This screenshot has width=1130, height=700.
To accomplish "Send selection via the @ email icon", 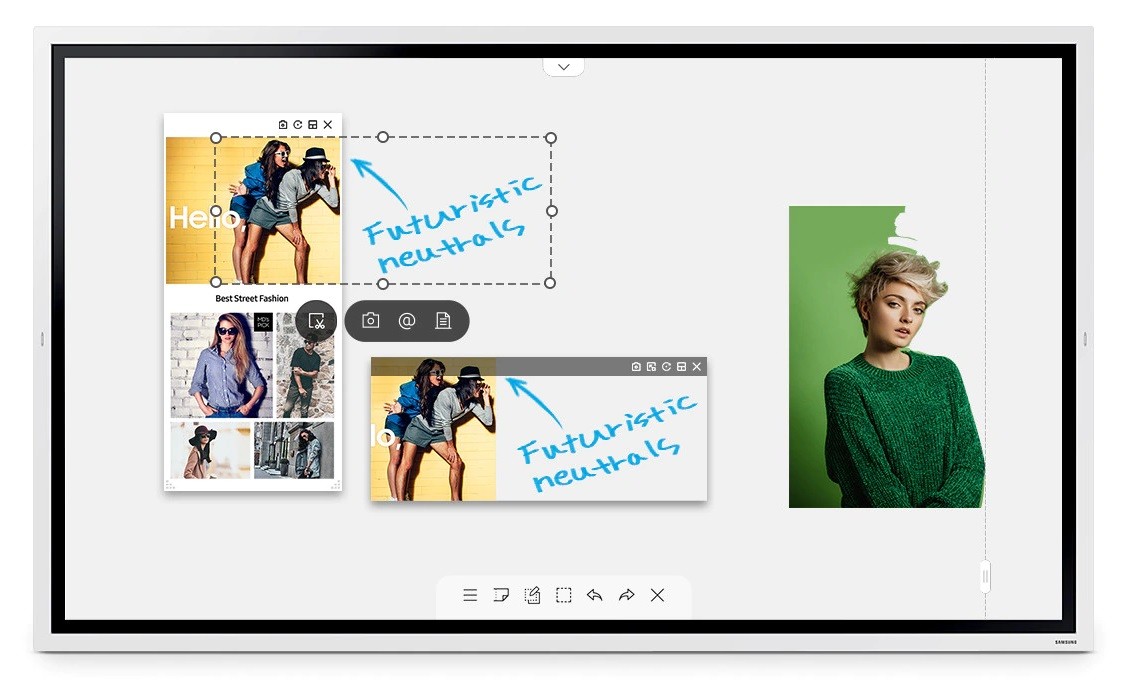I will click(407, 321).
